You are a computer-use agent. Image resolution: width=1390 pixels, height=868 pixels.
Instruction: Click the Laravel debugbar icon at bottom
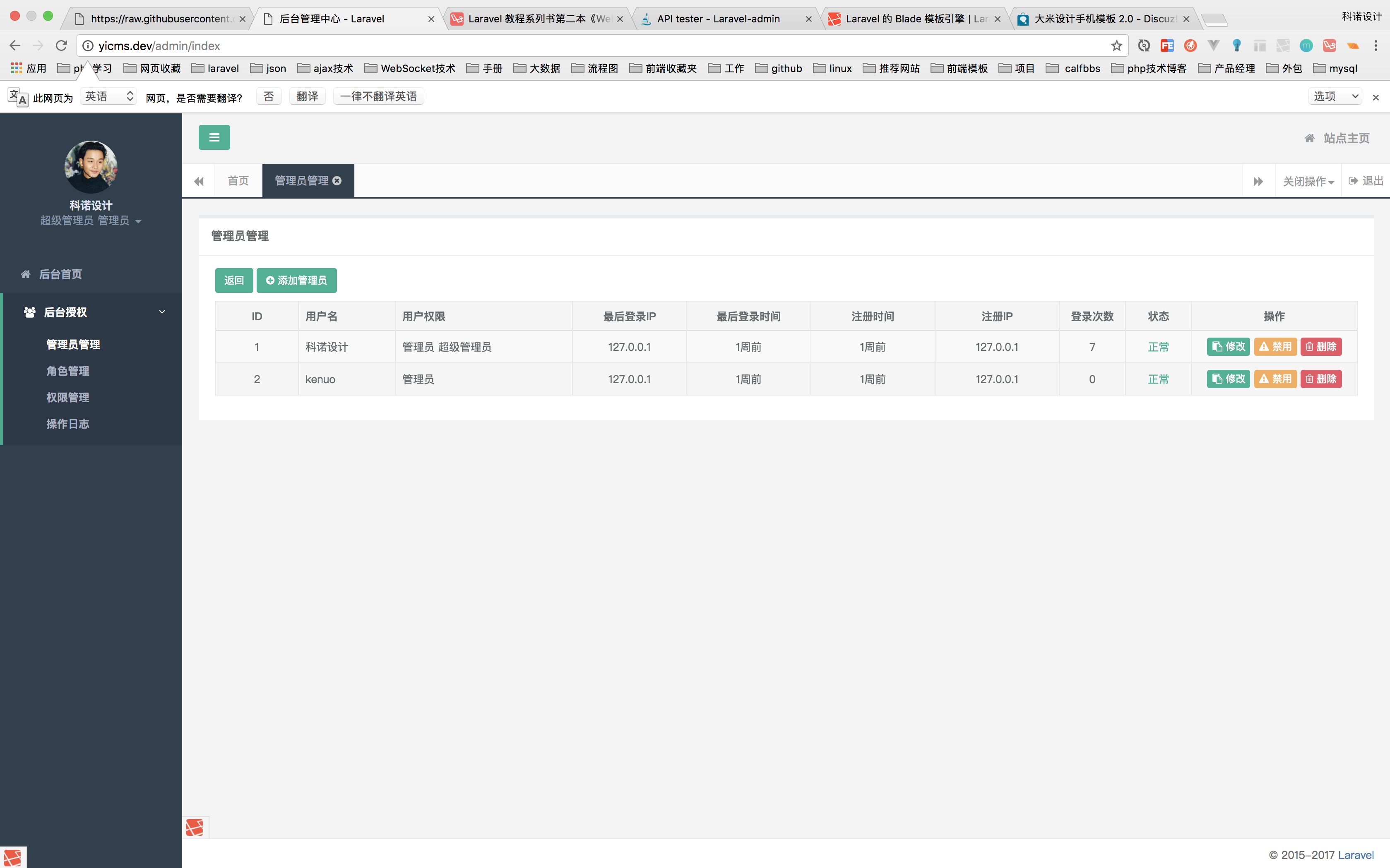(x=195, y=827)
